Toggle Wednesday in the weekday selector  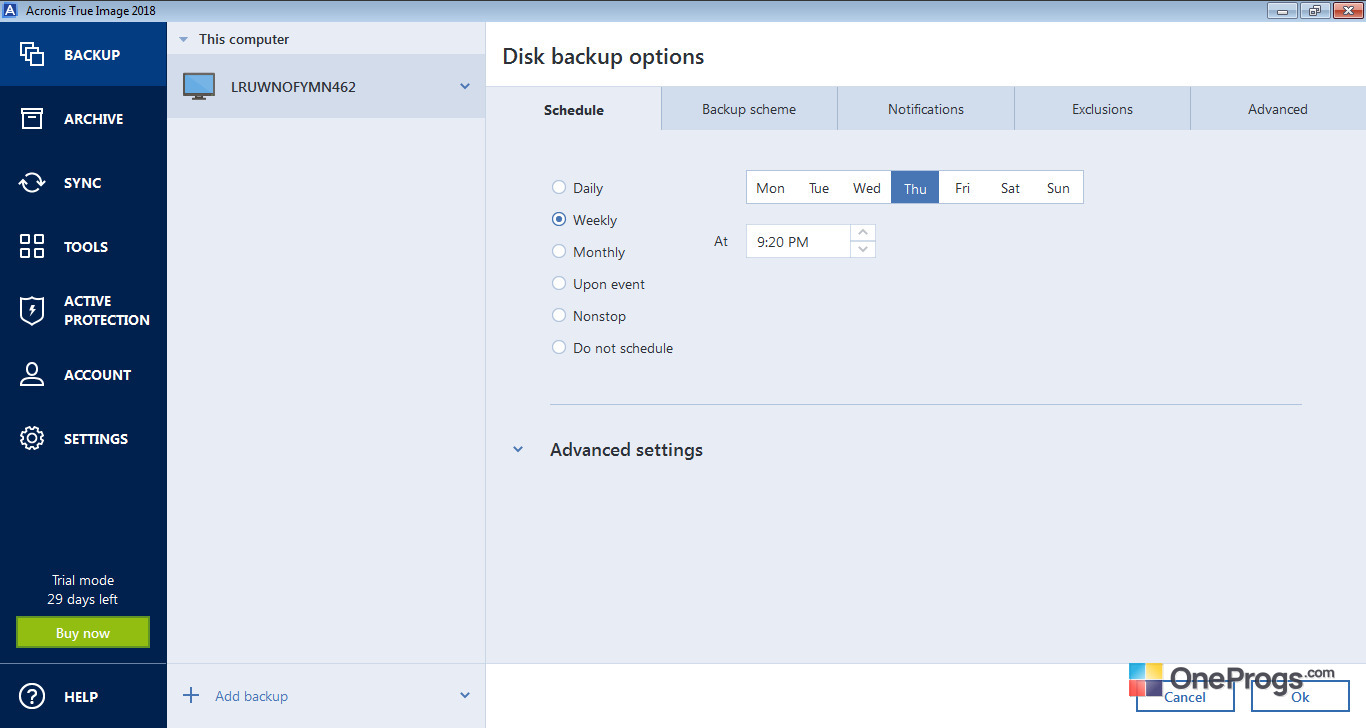[x=867, y=188]
